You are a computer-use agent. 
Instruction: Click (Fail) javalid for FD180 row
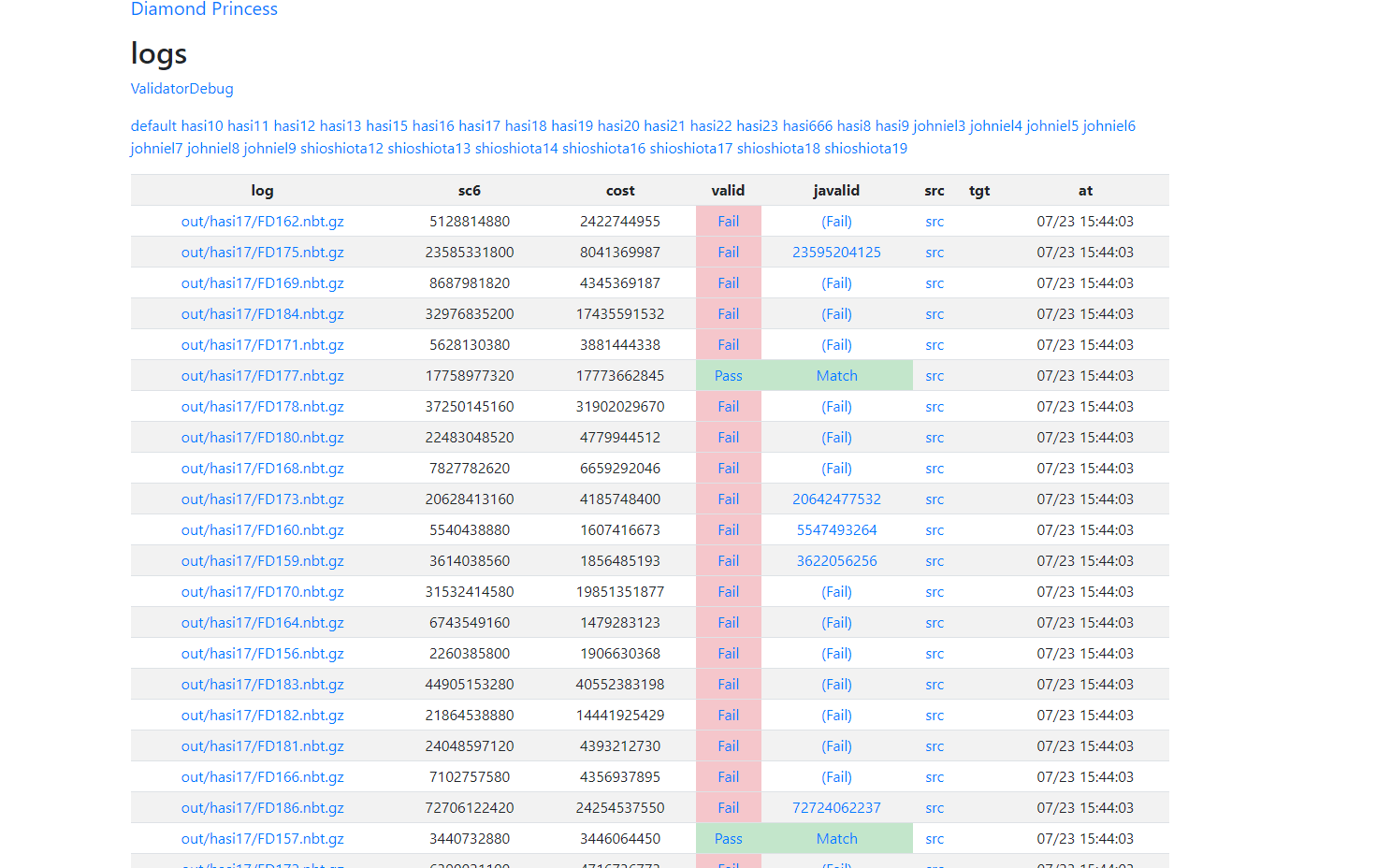837,438
